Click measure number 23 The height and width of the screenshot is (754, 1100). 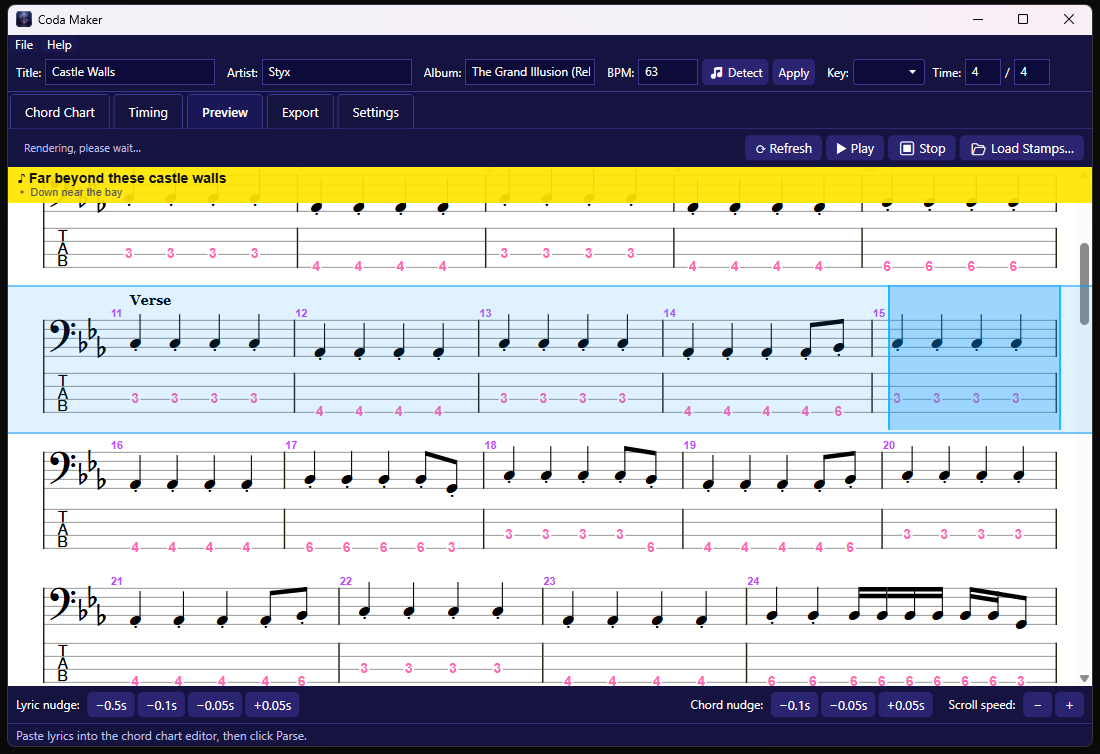tap(549, 581)
